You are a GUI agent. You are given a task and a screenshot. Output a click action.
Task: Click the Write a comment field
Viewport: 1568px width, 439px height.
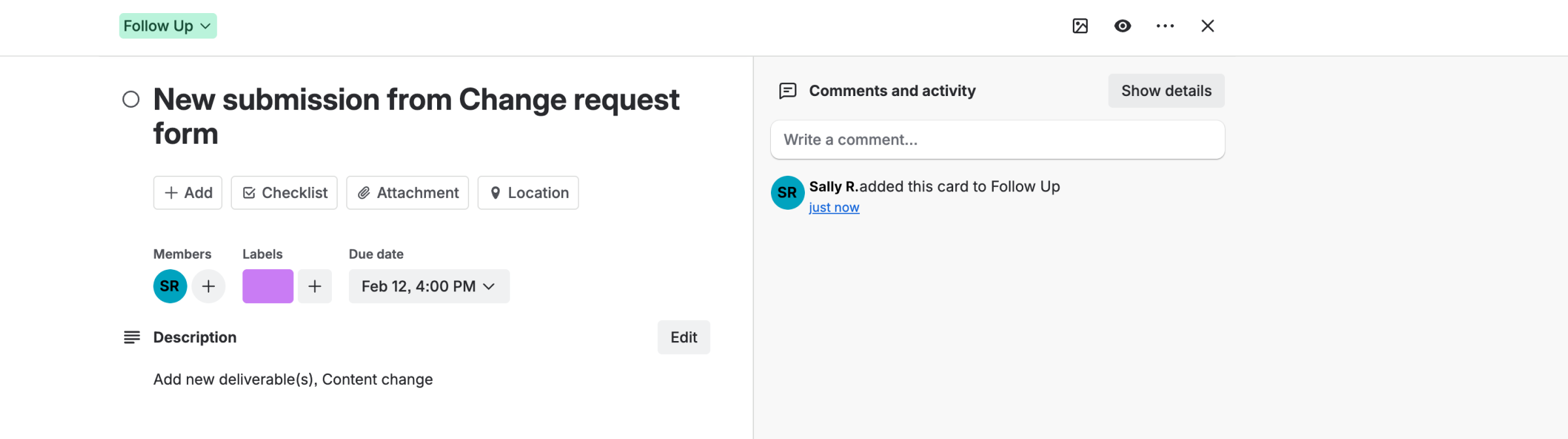point(996,139)
